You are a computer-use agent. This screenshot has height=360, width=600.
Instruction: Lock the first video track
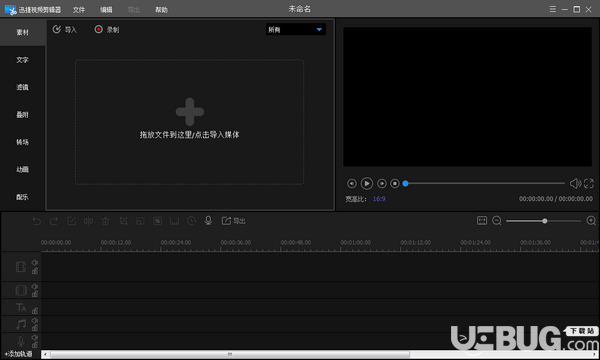click(35, 271)
